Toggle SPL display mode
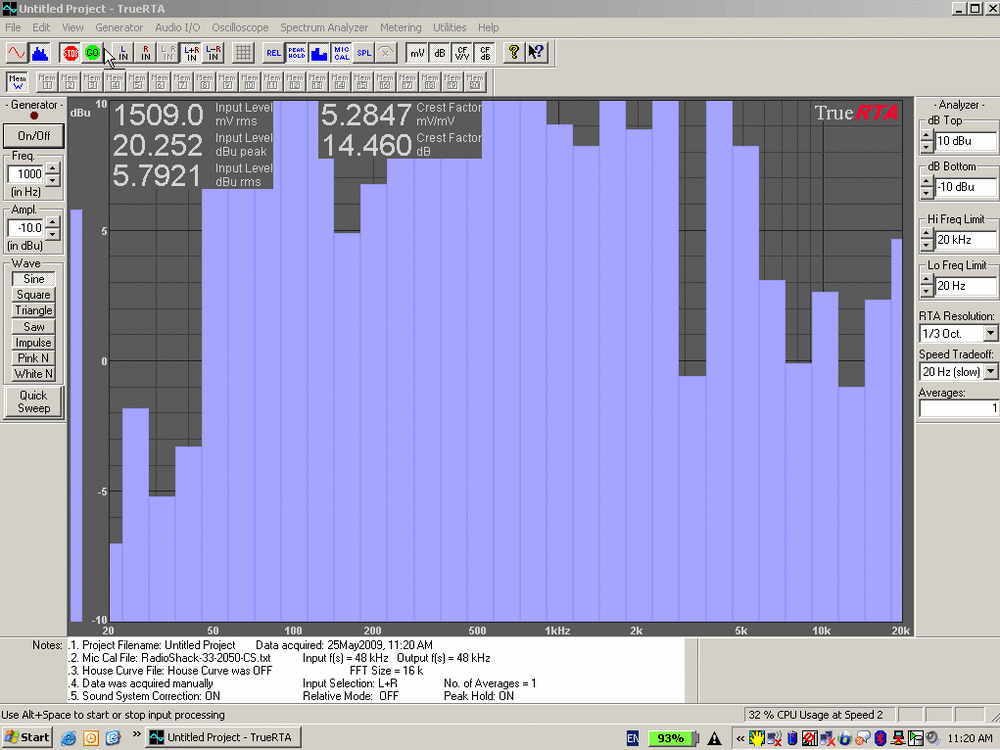The image size is (1000, 750). click(x=364, y=53)
